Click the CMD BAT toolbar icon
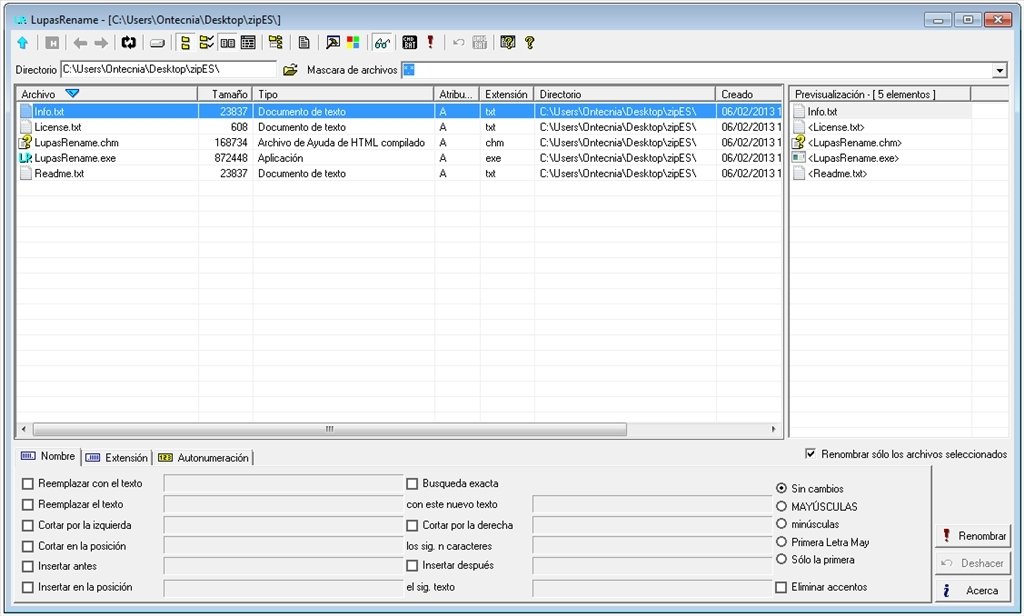 pos(409,43)
